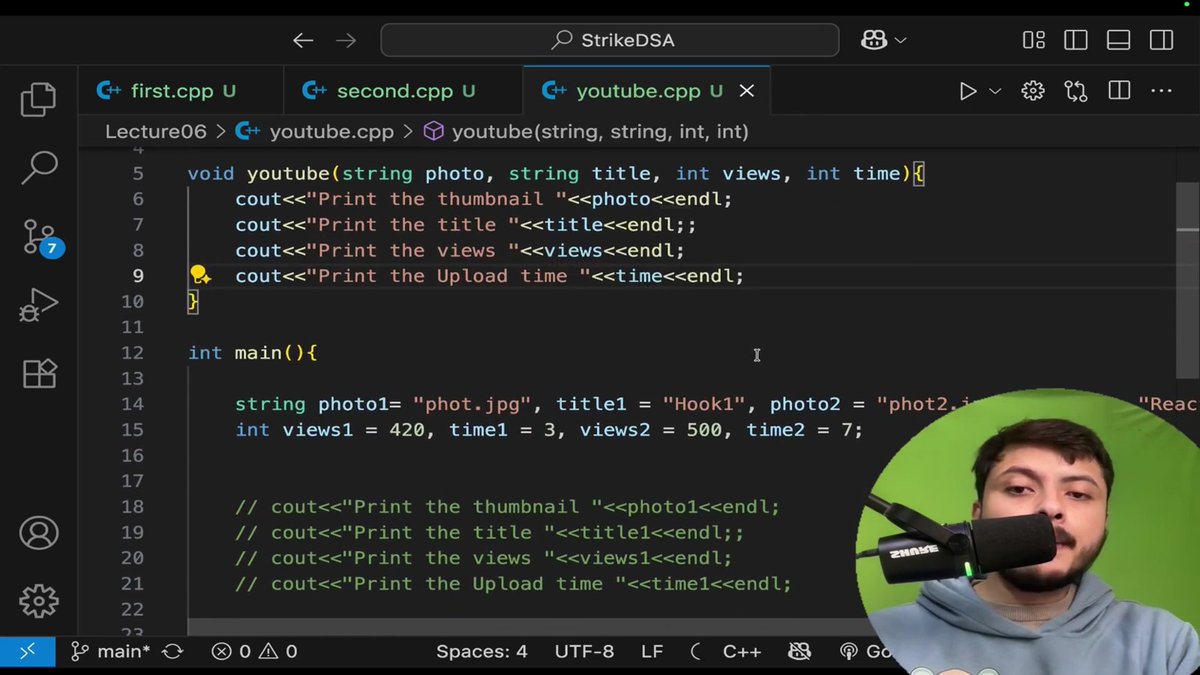Run the youtube.cpp file
The width and height of the screenshot is (1200, 675).
966,90
